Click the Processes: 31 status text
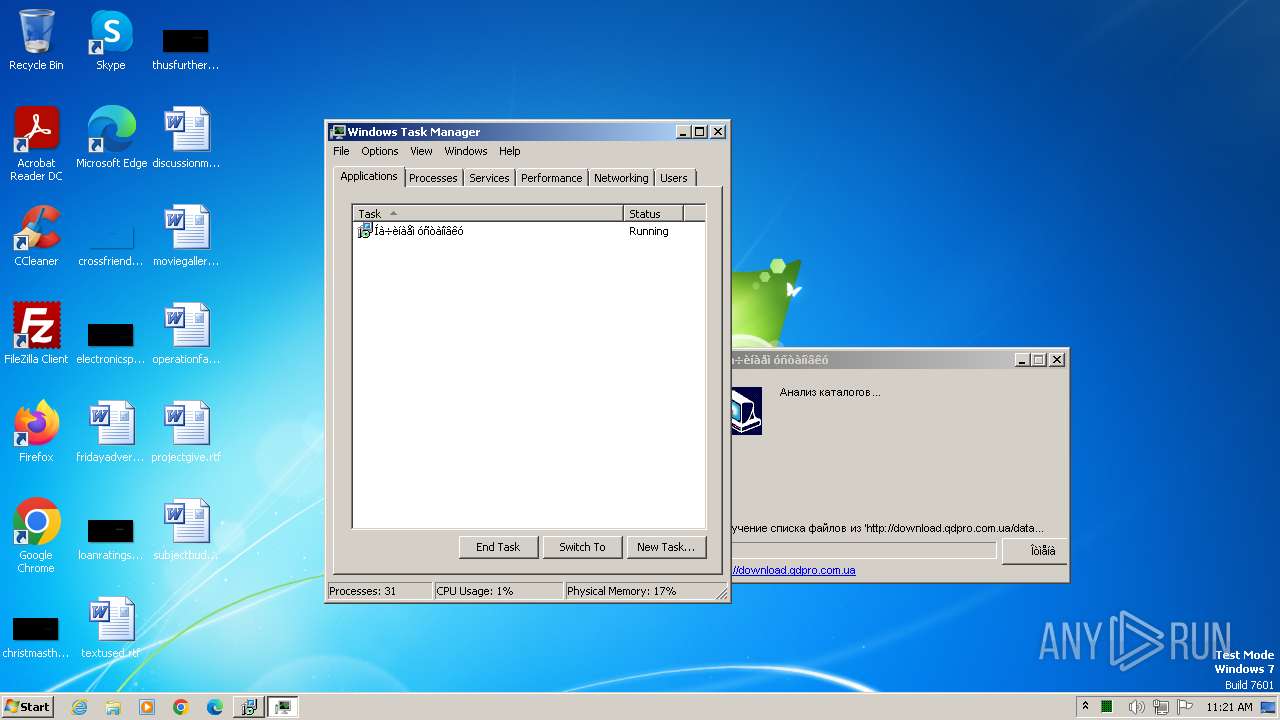The width and height of the screenshot is (1280, 720). click(362, 591)
